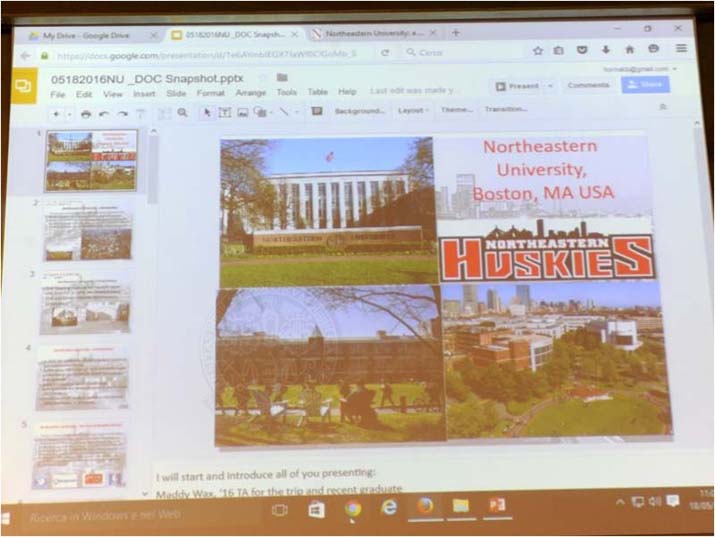
Task: Select the zoom magnifier tool
Action: coord(182,112)
